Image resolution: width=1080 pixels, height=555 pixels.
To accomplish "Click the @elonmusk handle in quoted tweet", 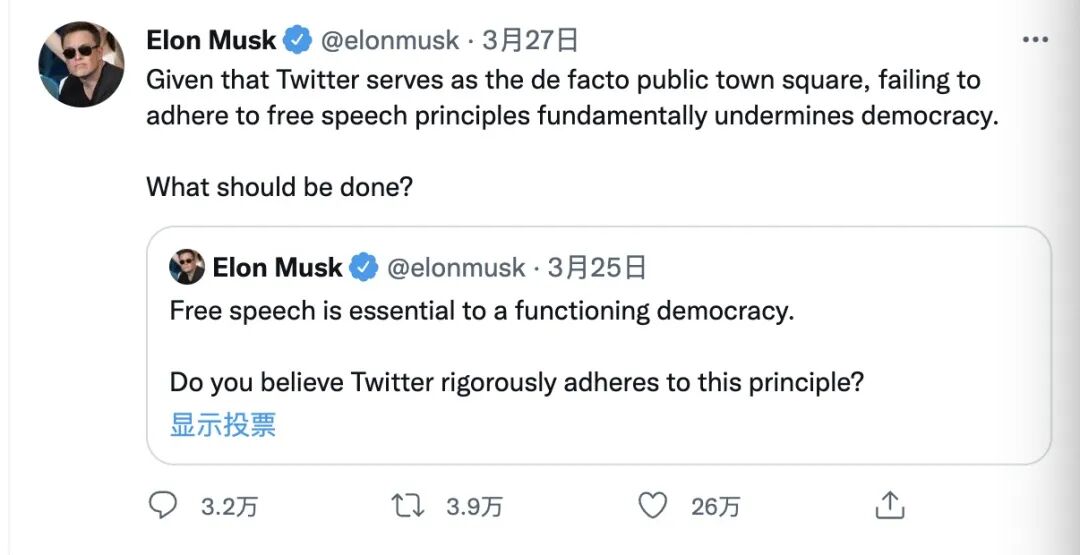I will pyautogui.click(x=455, y=268).
